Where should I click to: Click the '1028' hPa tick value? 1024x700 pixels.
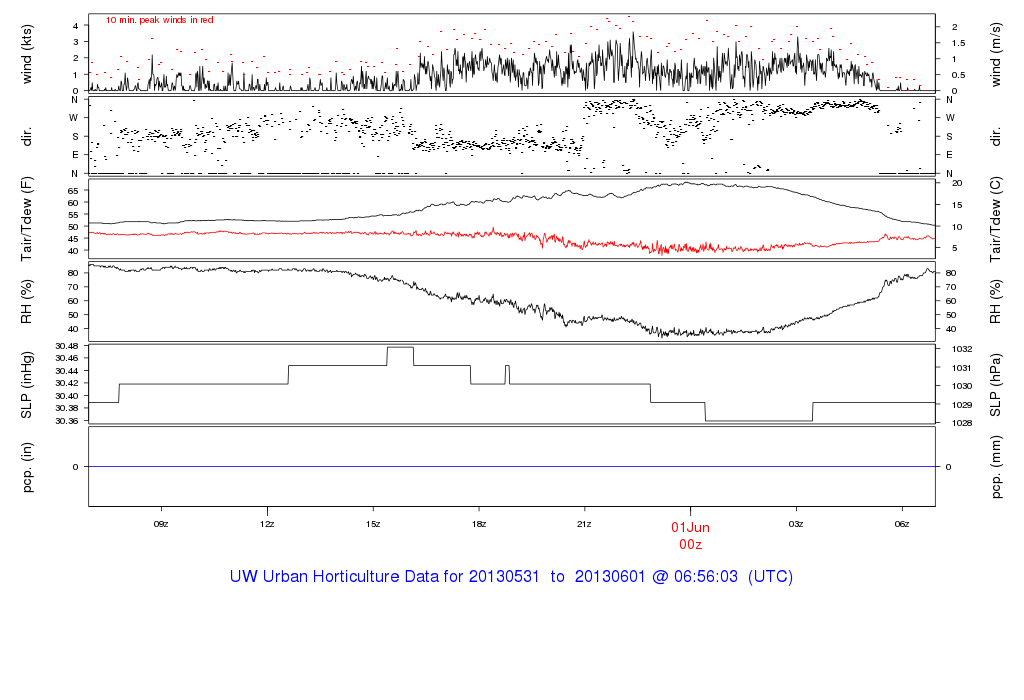962,423
